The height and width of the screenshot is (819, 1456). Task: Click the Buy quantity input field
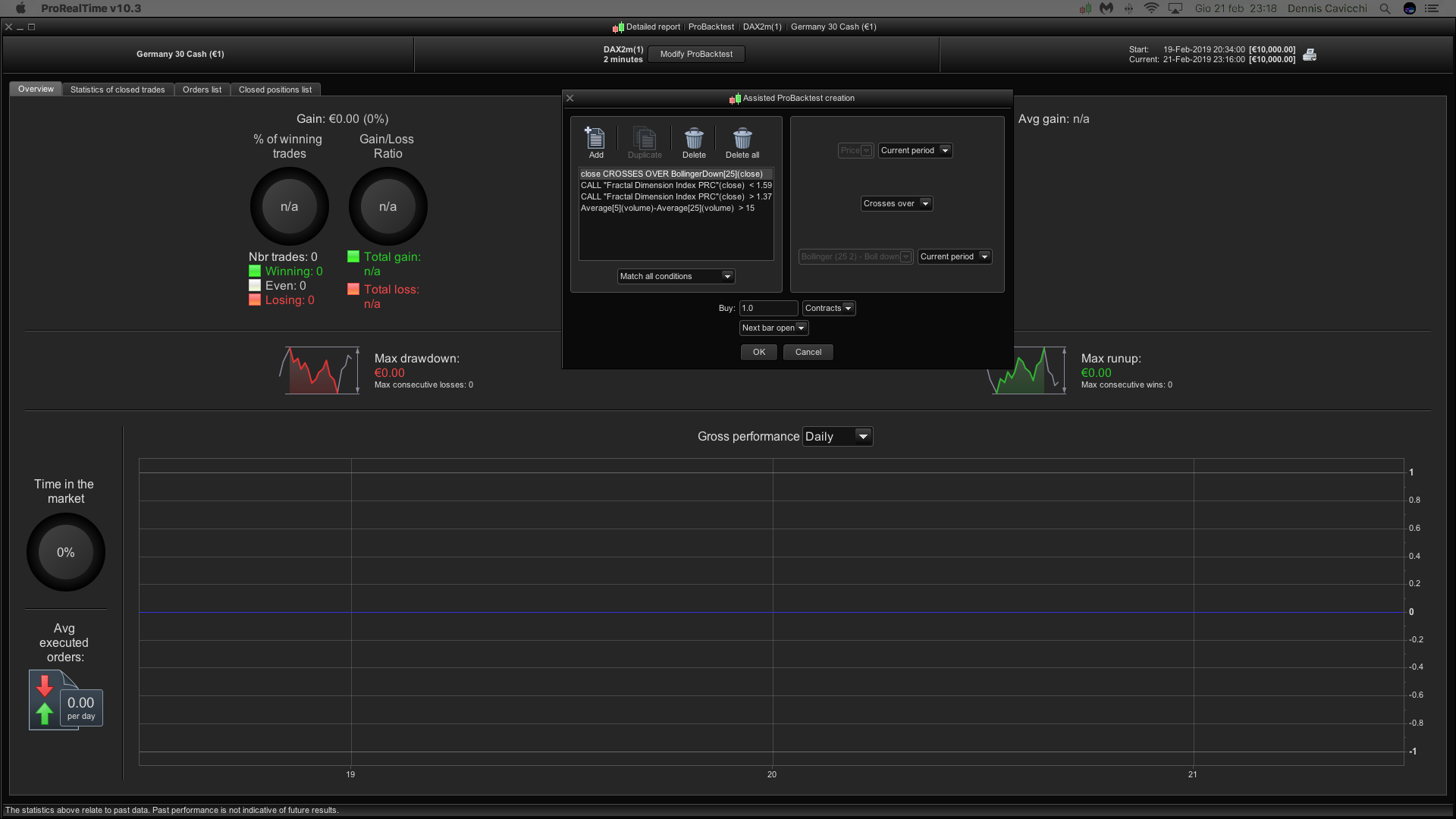(x=768, y=308)
